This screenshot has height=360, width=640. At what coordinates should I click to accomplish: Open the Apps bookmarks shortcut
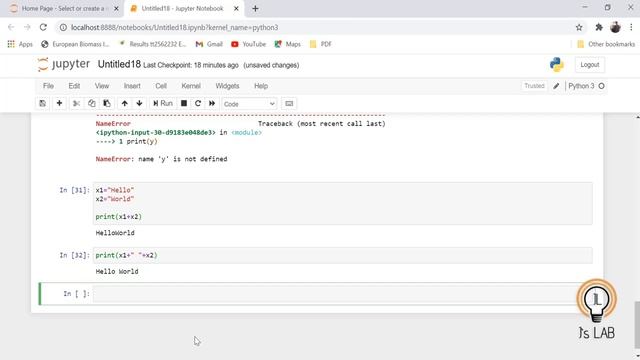tap(20, 44)
